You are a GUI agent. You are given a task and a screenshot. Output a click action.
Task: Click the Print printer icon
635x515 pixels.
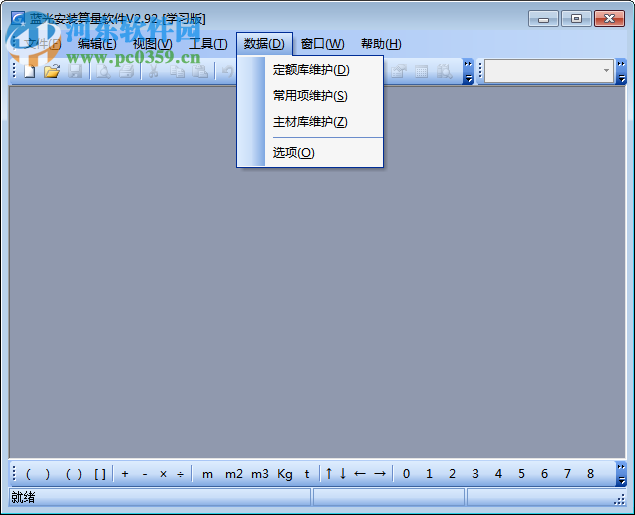click(126, 72)
